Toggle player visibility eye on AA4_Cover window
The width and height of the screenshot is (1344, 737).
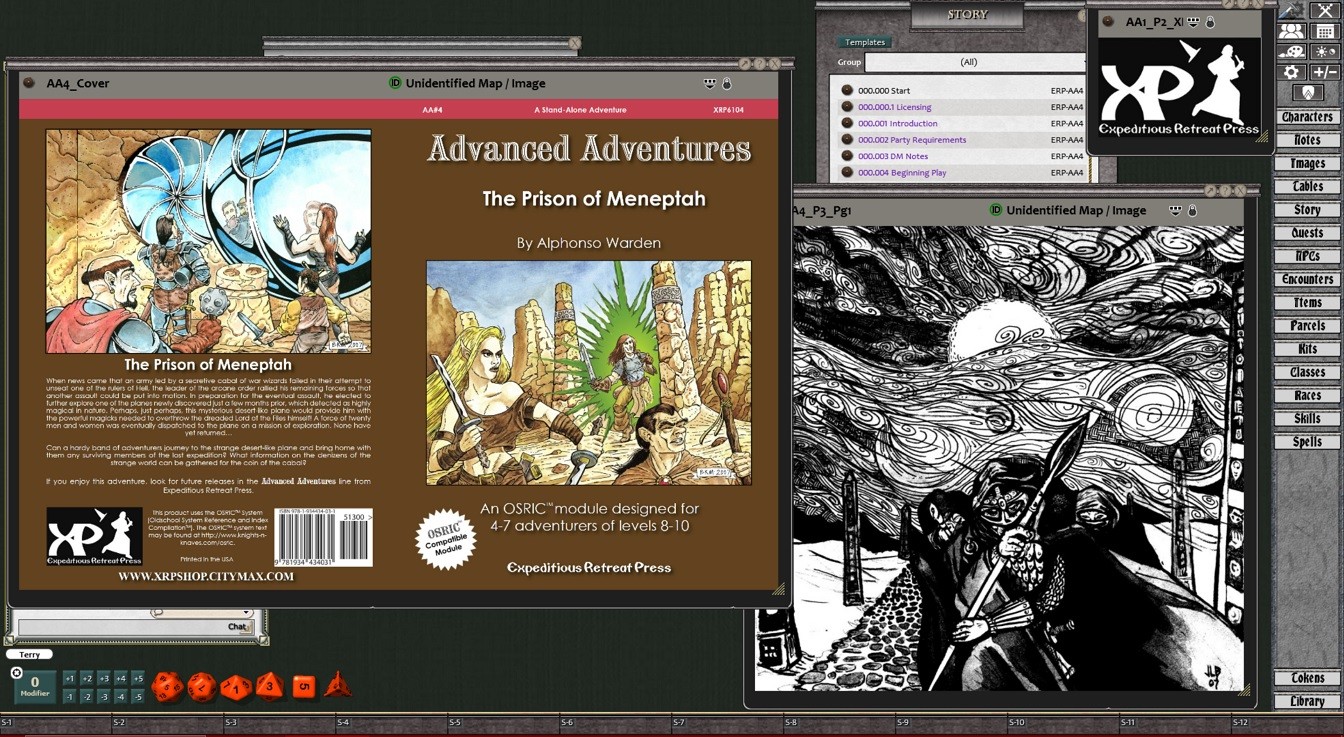pos(710,84)
